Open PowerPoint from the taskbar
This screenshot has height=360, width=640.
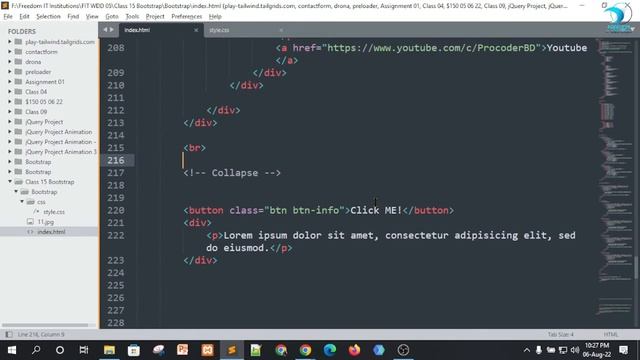click(182, 350)
